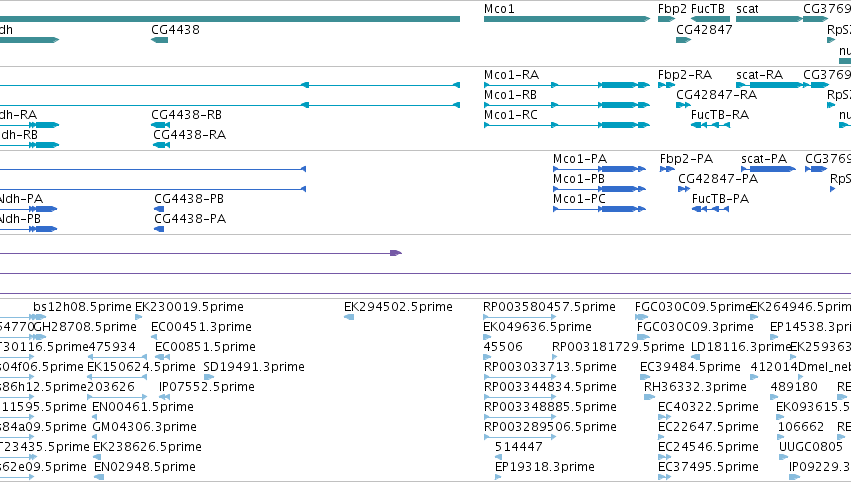
Task: Select the EK294502.5prime EST arrow
Action: point(349,317)
